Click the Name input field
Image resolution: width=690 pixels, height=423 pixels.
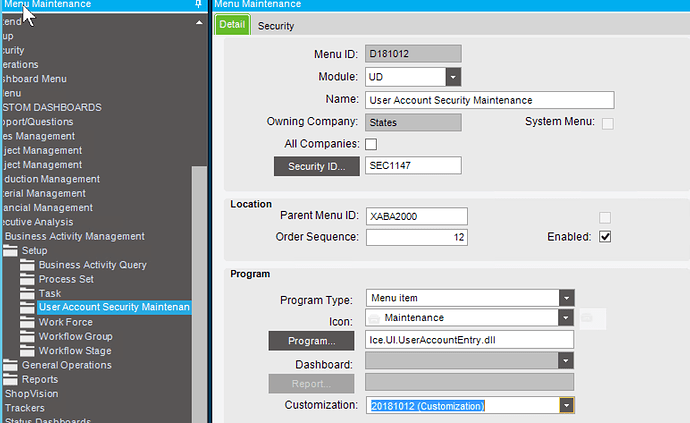(x=489, y=100)
